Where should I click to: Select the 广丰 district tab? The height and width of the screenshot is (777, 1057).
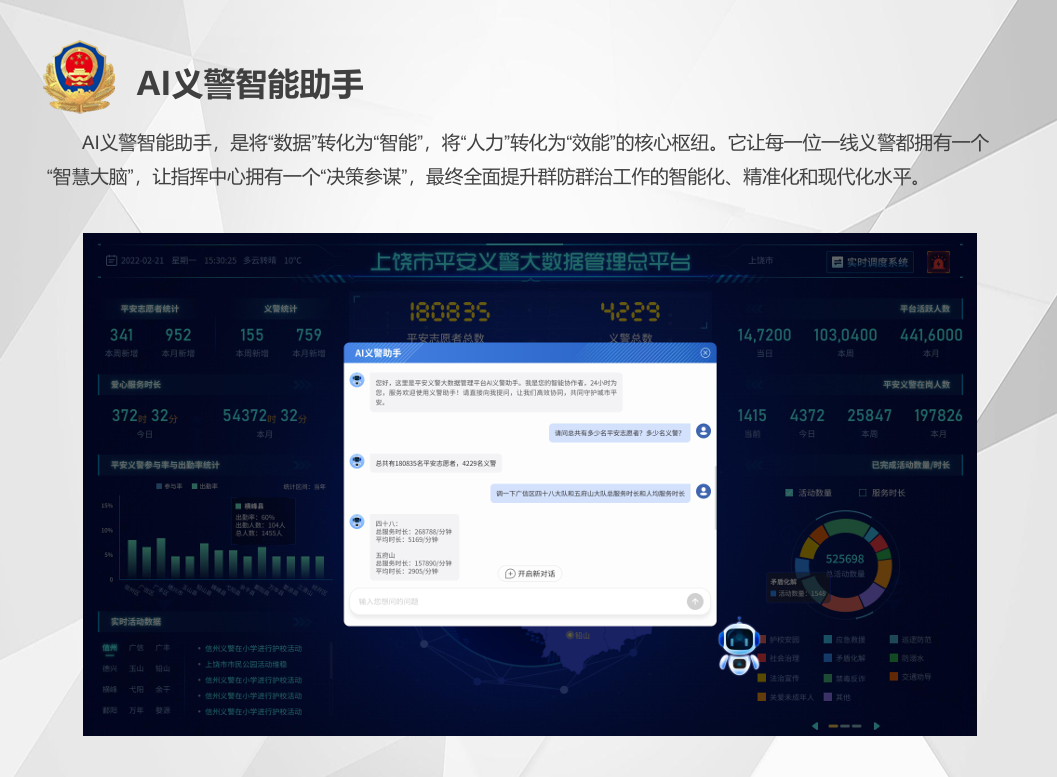pos(162,648)
